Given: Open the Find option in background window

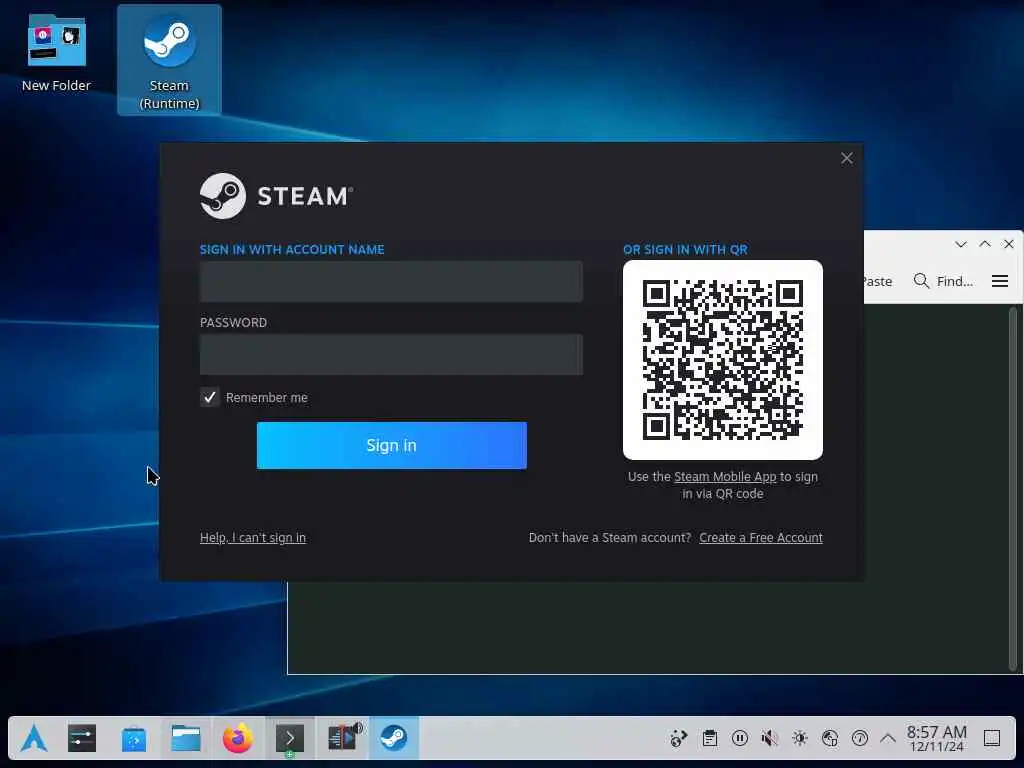Looking at the screenshot, I should pos(943,281).
